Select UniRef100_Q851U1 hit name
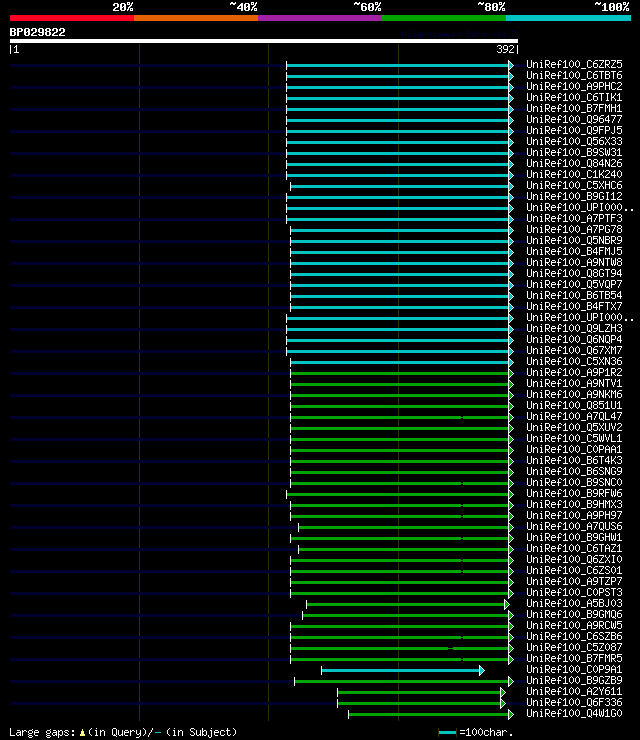 pos(574,406)
